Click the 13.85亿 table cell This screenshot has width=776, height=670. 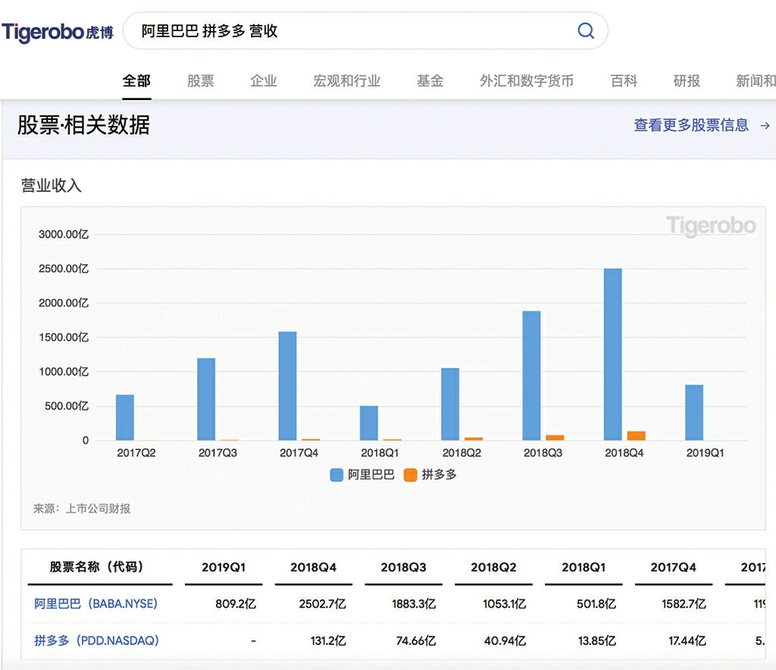click(x=597, y=641)
